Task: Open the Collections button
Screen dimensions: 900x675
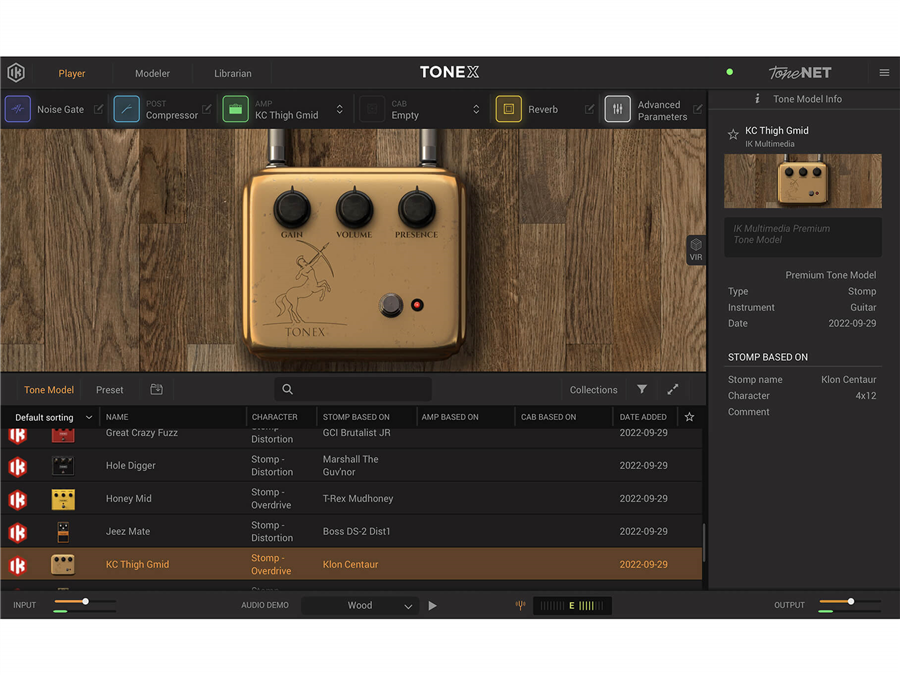Action: coord(593,390)
